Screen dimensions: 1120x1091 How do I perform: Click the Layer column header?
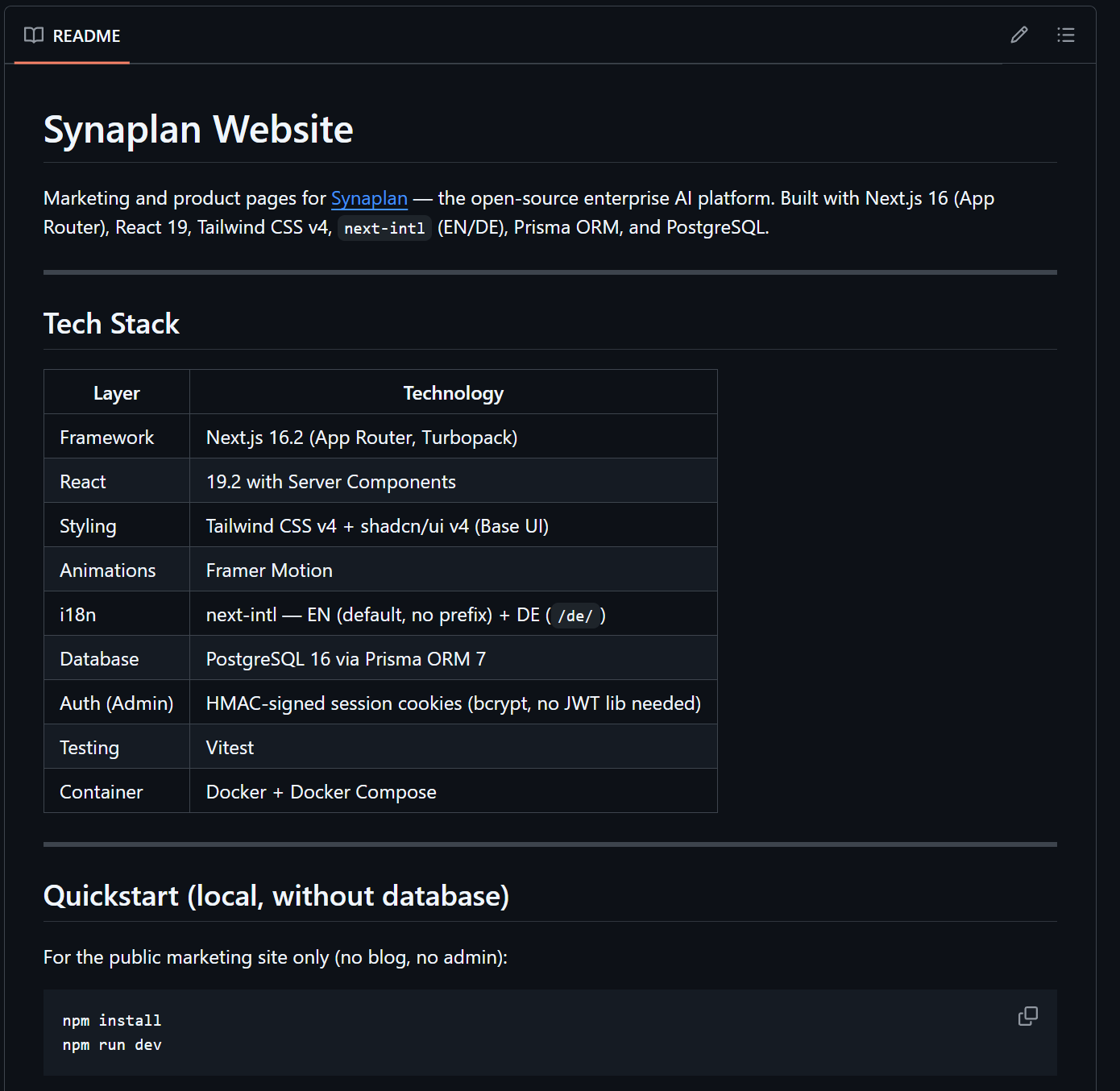tap(117, 392)
